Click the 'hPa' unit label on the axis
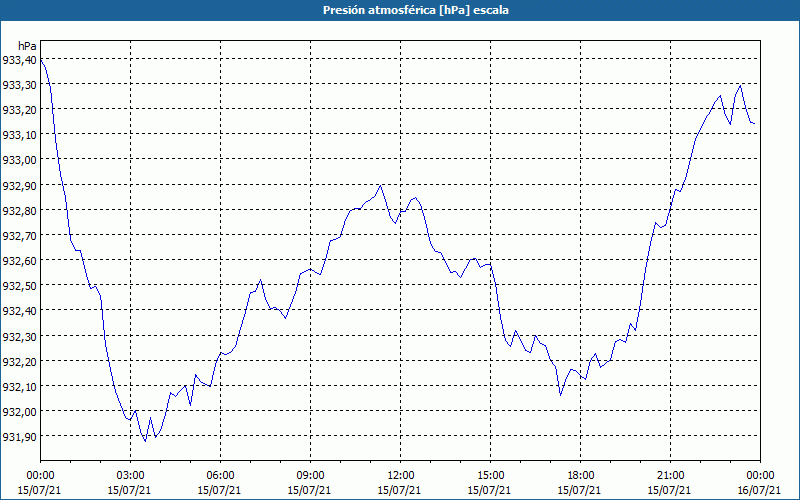 [x=27, y=46]
